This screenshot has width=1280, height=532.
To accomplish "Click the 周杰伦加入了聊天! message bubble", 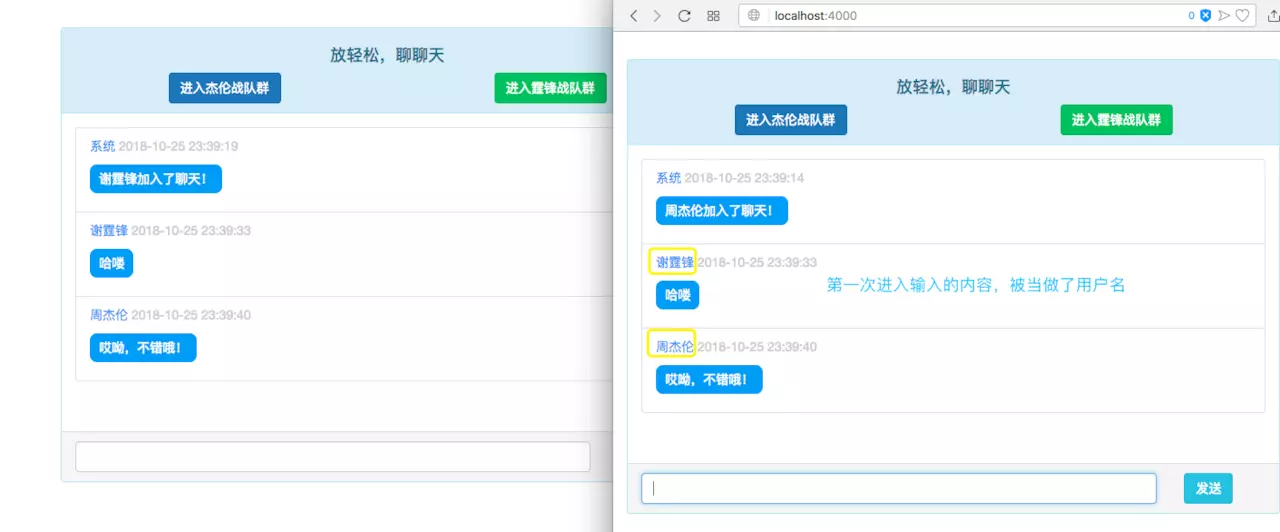I will click(x=722, y=211).
